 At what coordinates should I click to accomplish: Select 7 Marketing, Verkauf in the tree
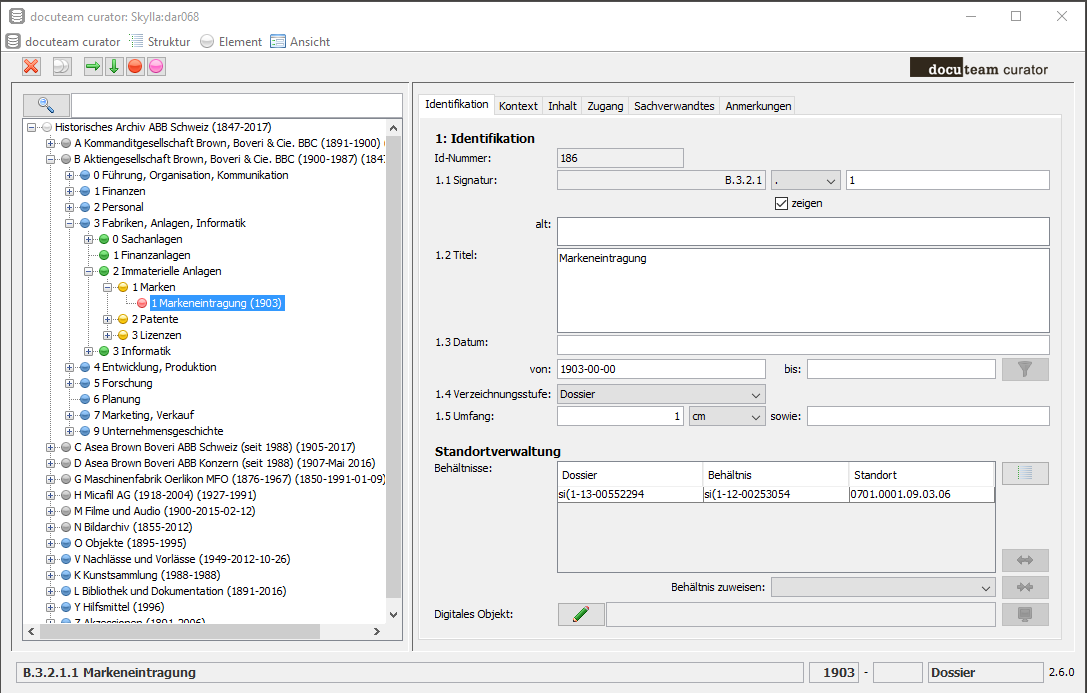143,415
